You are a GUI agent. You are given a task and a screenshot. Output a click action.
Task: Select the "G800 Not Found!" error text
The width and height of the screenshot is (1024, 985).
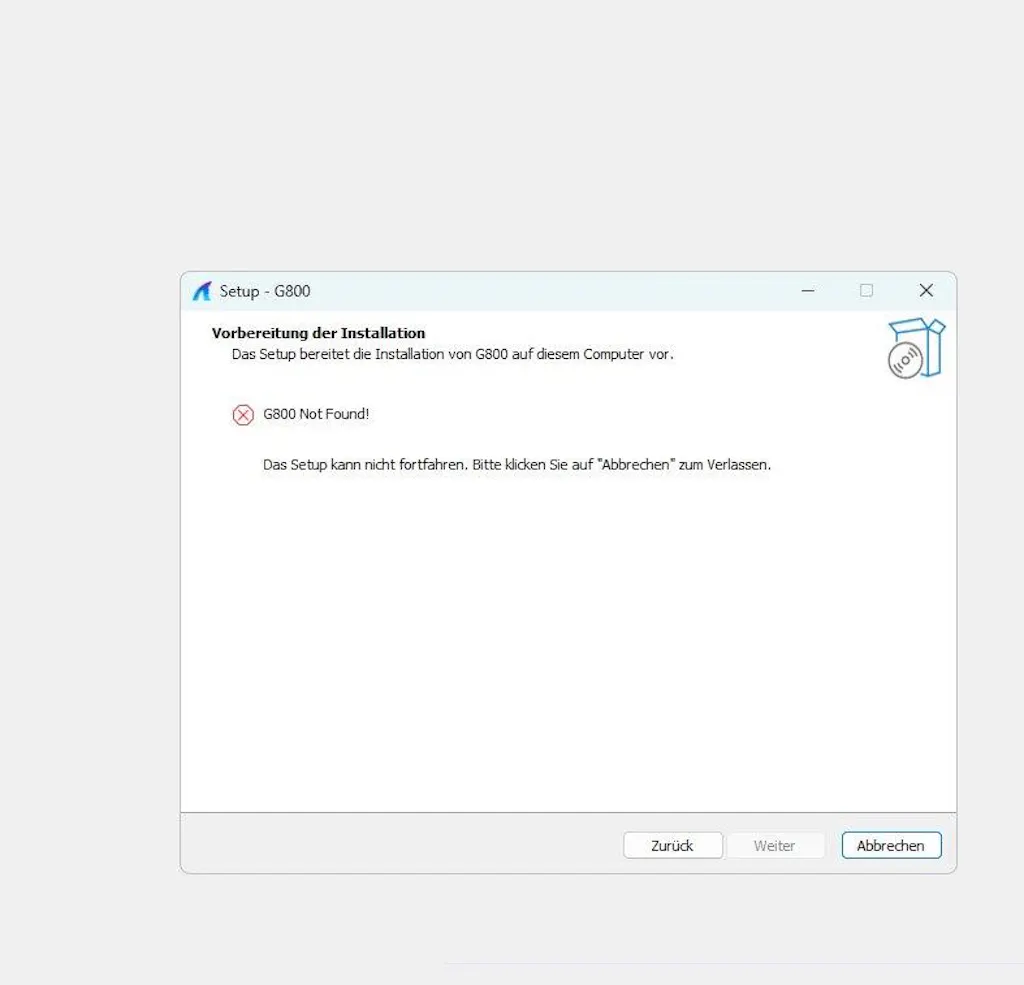coord(316,414)
